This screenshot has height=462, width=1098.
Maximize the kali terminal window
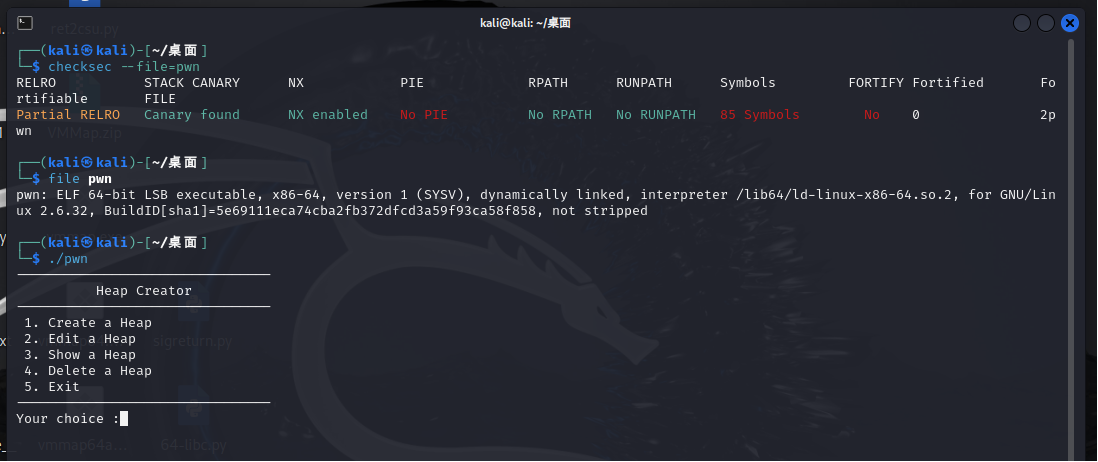tap(1045, 23)
